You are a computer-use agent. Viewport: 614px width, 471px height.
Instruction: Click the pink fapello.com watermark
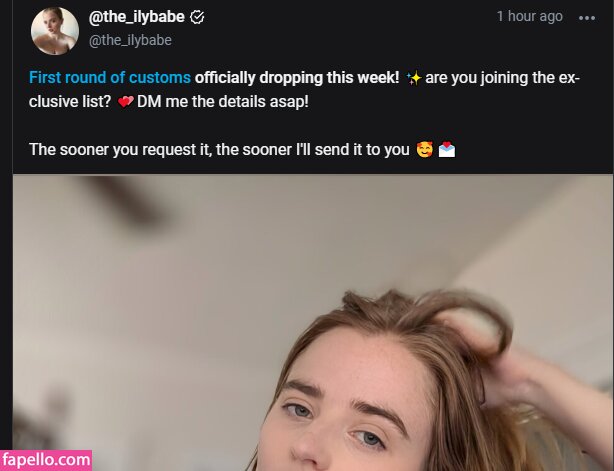click(x=46, y=460)
